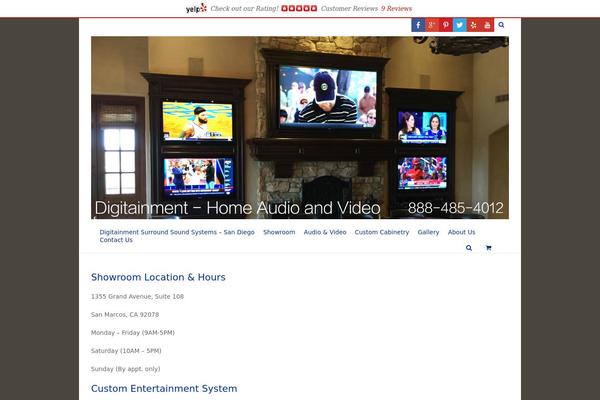The height and width of the screenshot is (400, 600).
Task: Open the 9 Reviews link
Action: point(396,8)
